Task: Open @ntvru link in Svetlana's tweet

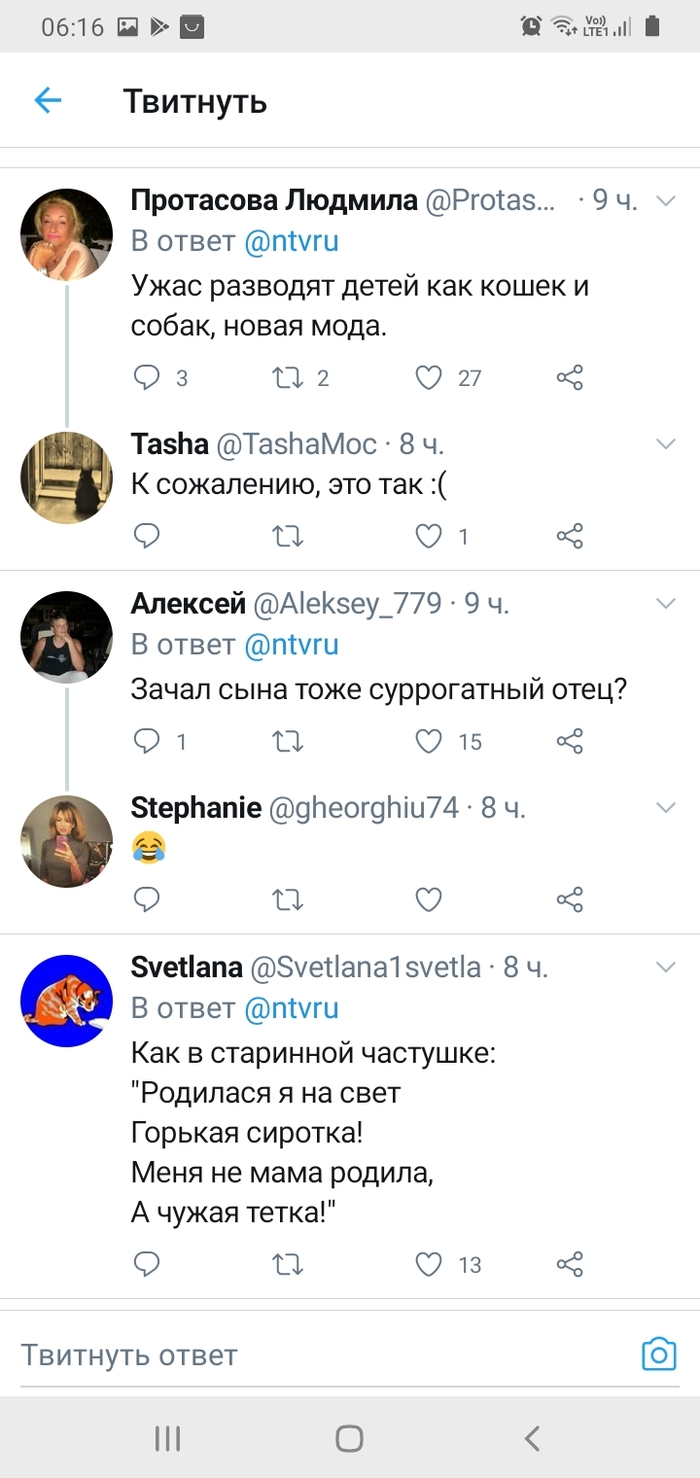Action: coord(292,1009)
